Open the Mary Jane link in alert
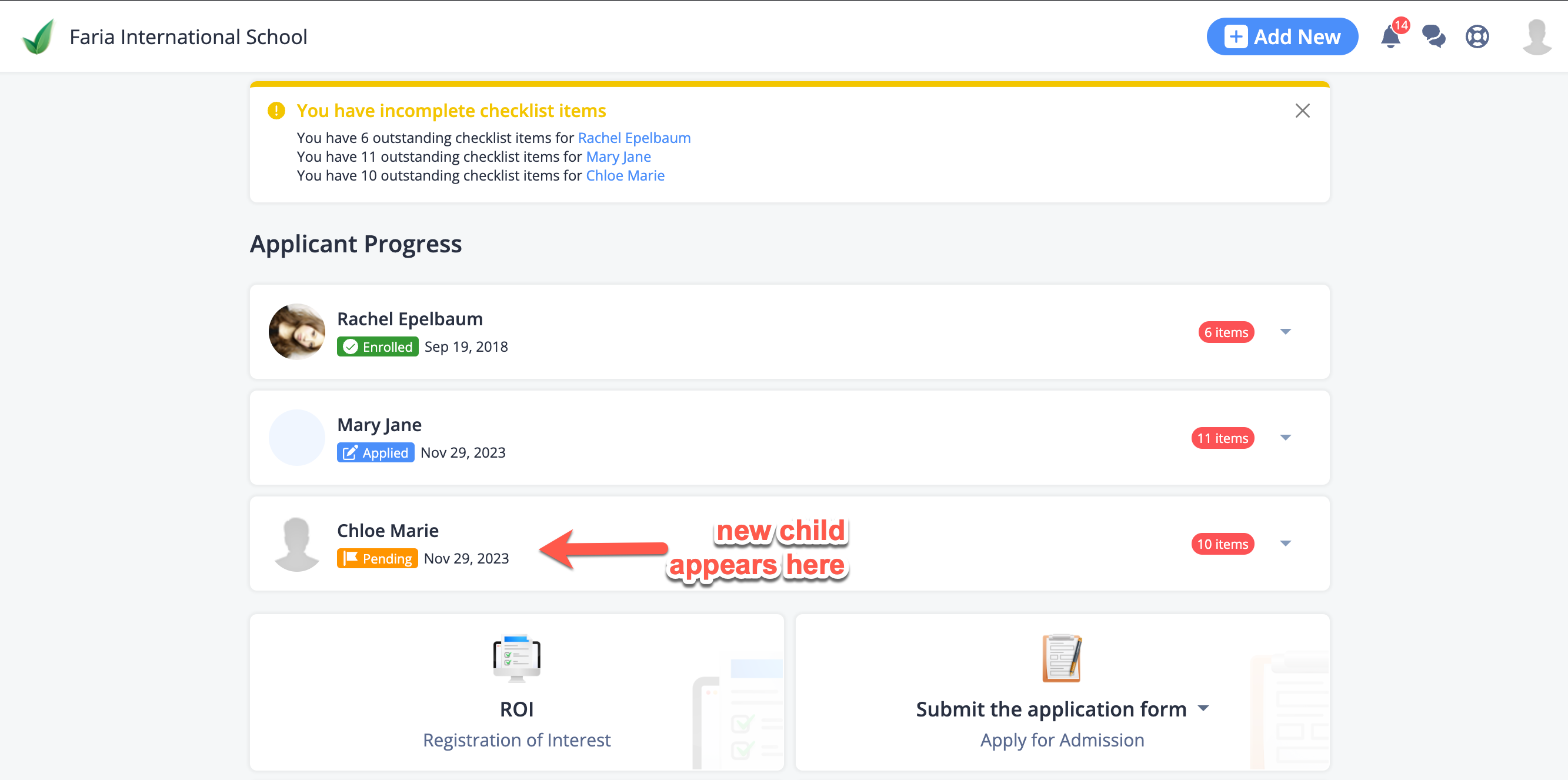1568x780 pixels. [618, 157]
